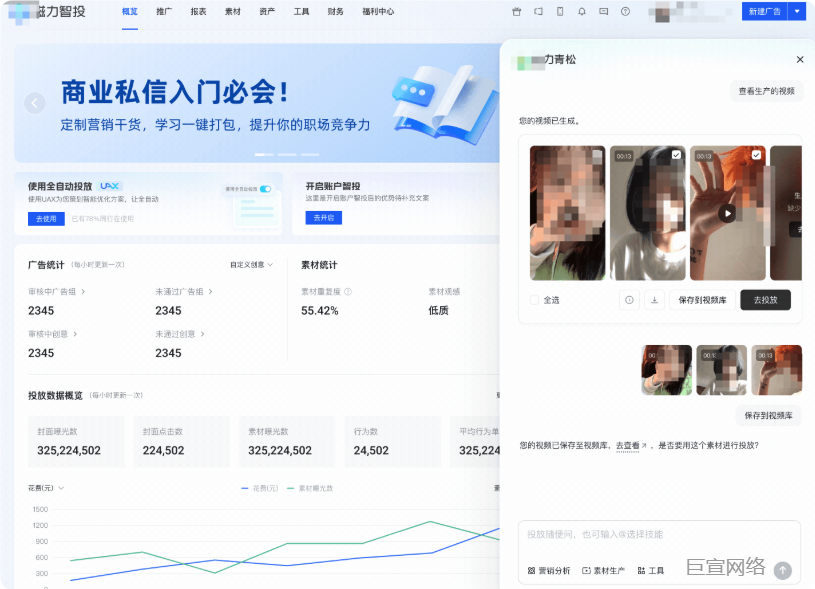Screen dimensions: 815x589
Task: Open the 素材 menu
Action: click(x=233, y=11)
